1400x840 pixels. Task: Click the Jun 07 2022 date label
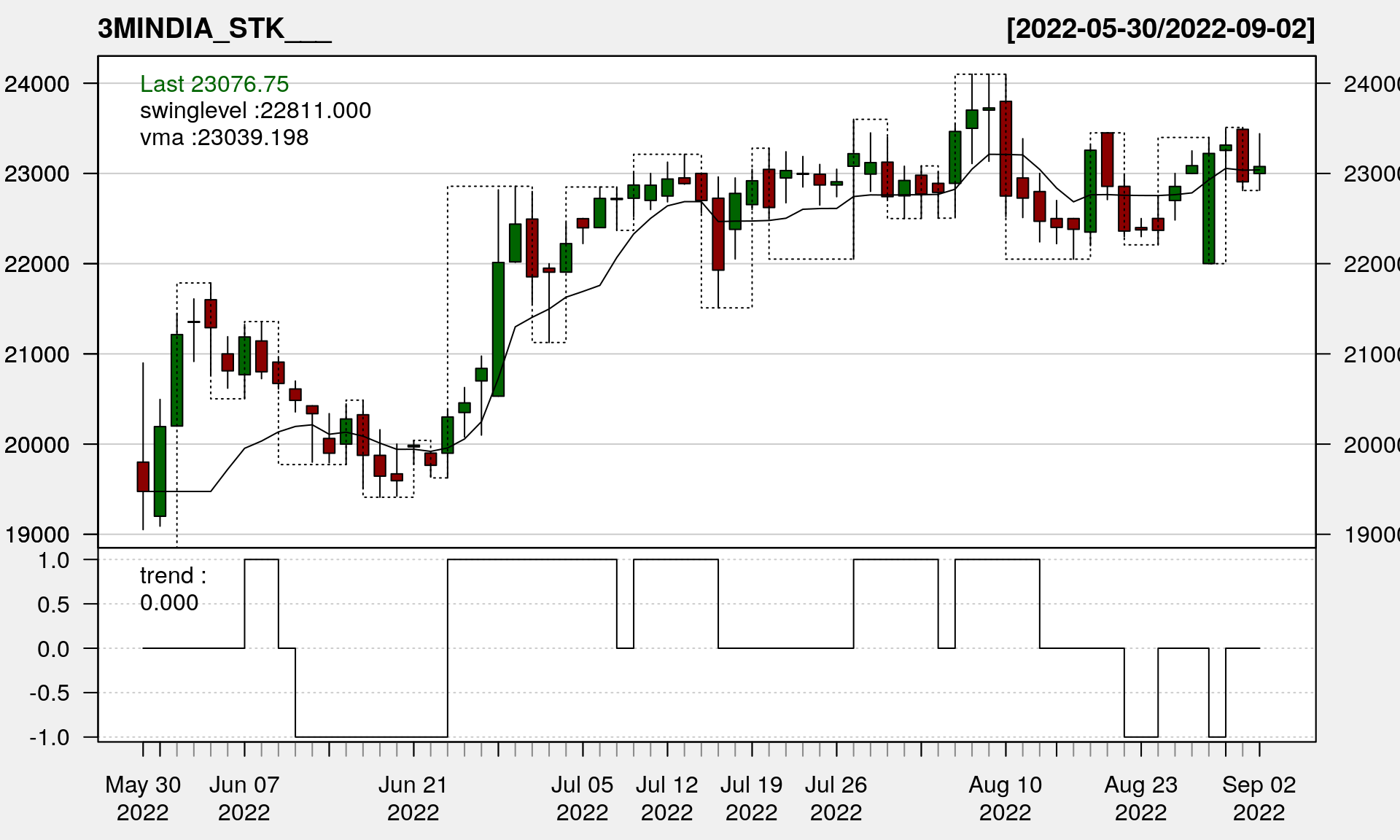click(x=244, y=798)
